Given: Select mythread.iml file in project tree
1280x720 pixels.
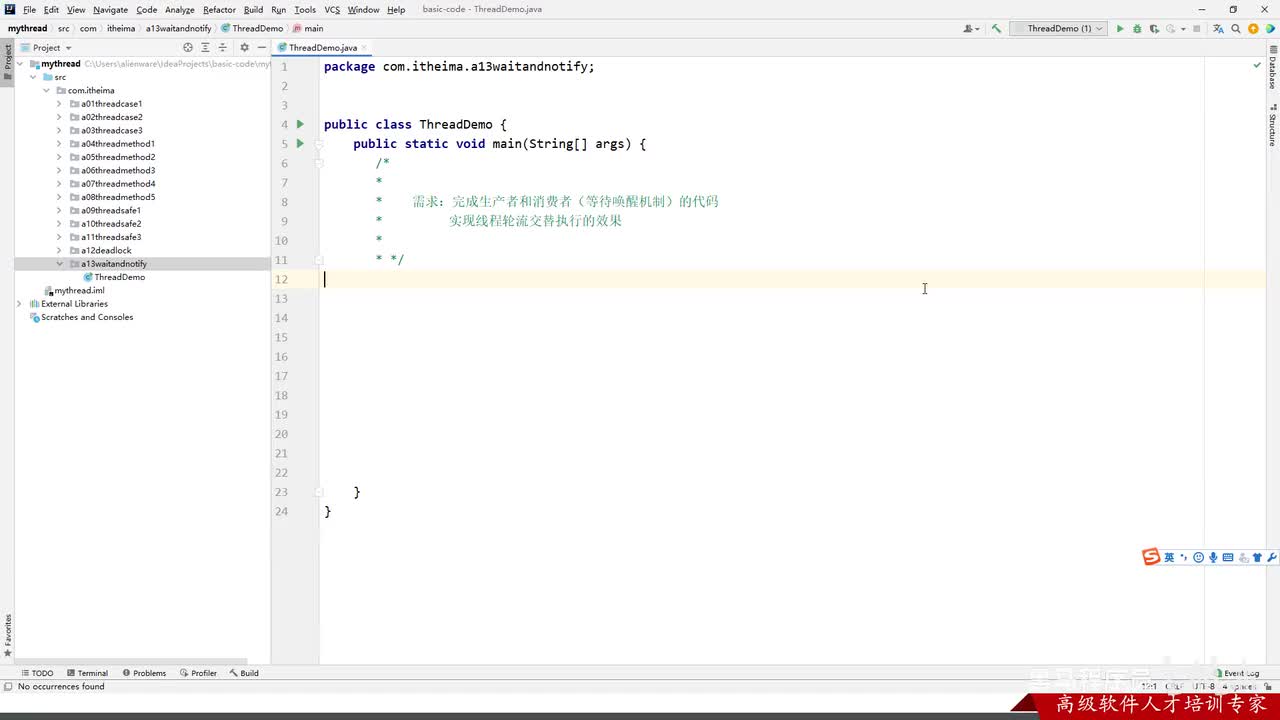Looking at the screenshot, I should pos(79,291).
